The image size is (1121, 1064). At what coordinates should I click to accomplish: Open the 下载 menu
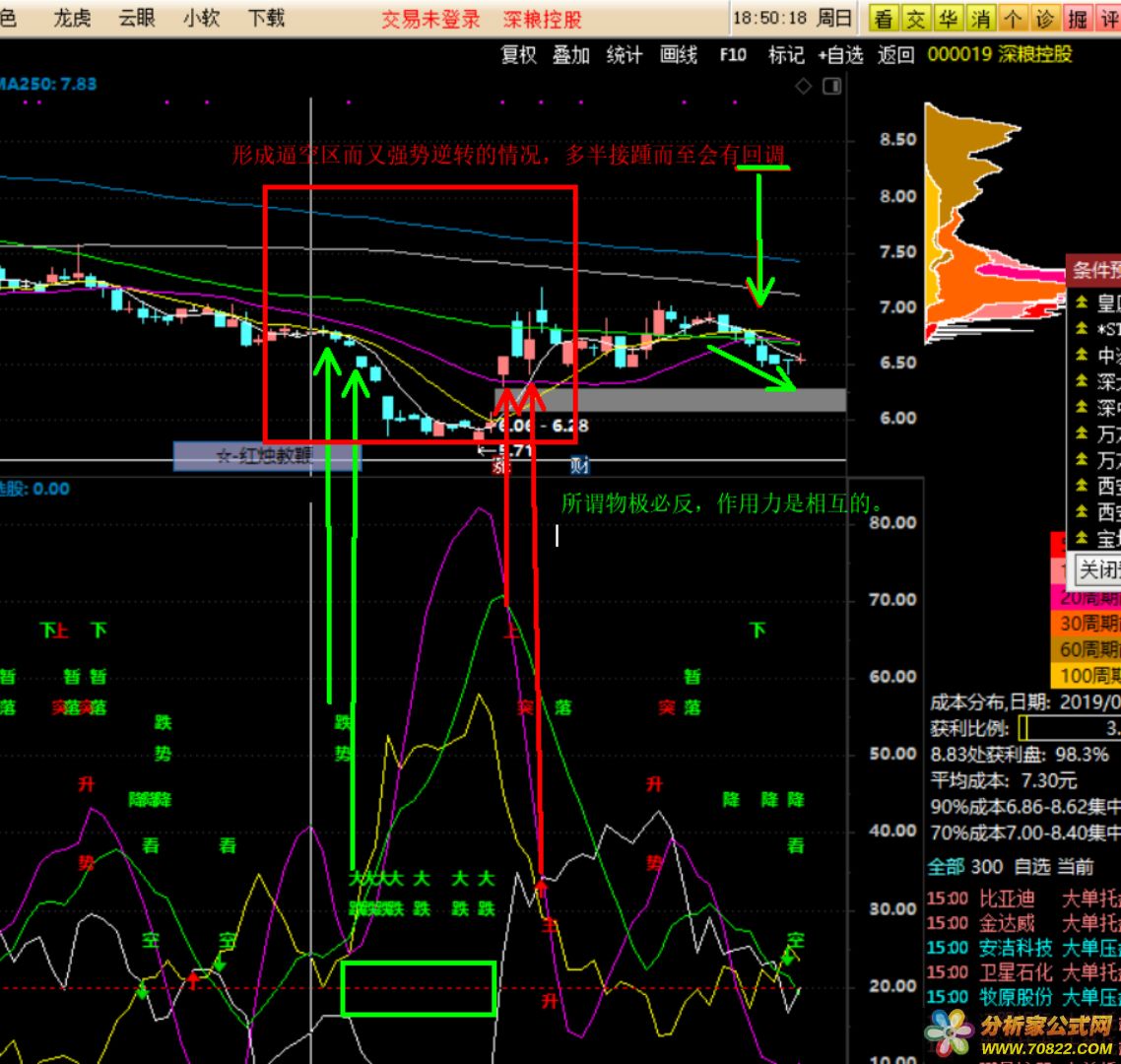coord(266,18)
